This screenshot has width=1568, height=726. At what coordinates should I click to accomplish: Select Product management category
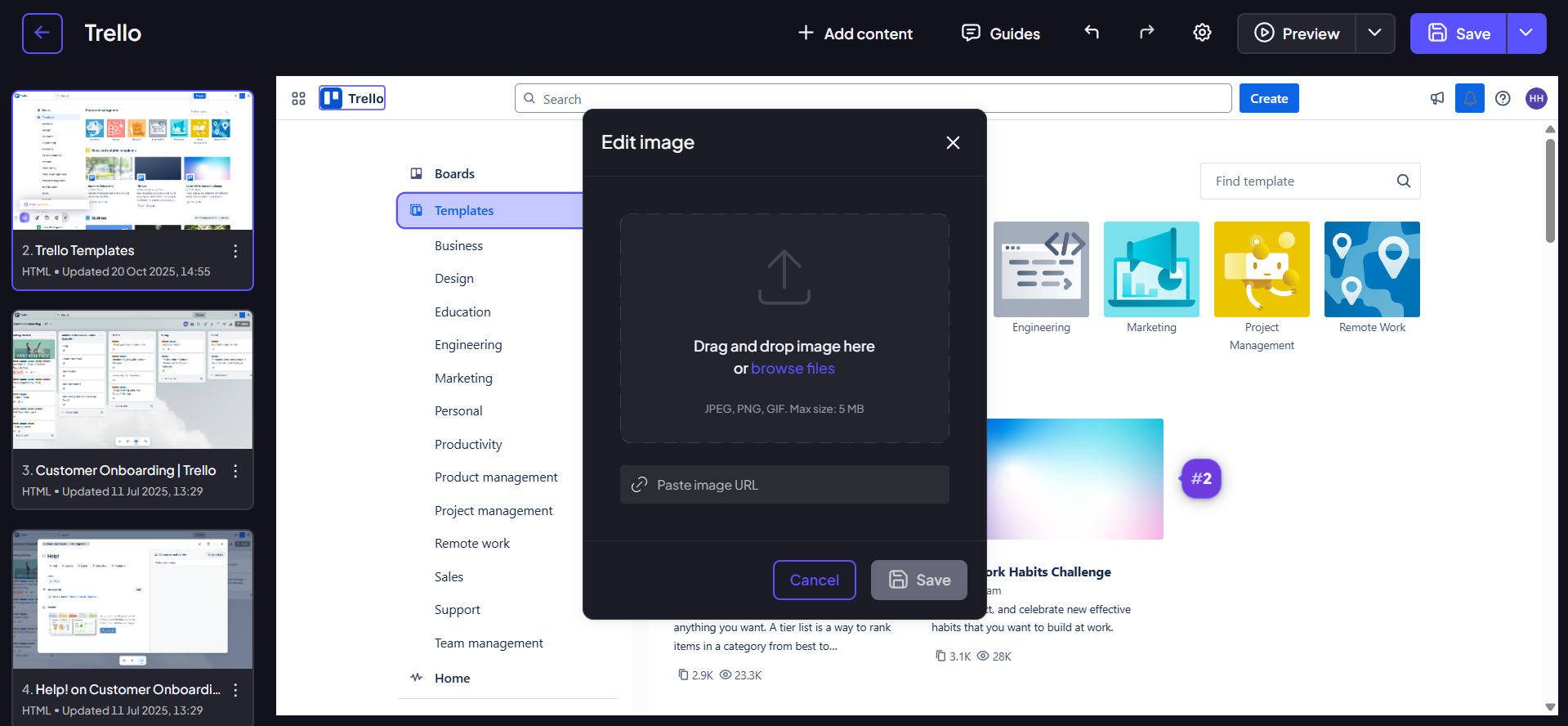click(x=496, y=477)
